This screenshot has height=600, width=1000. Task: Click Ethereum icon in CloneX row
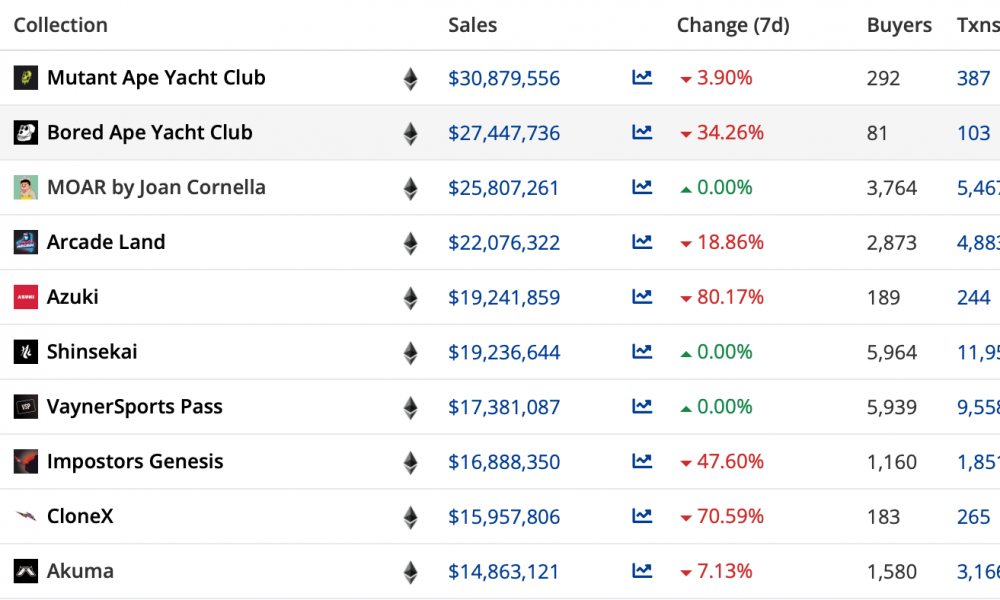[x=411, y=518]
